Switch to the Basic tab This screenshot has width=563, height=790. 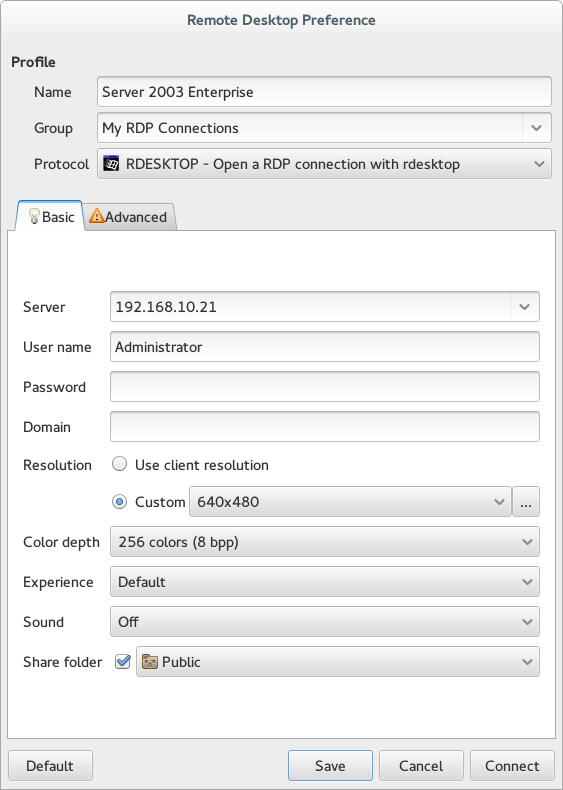click(x=50, y=217)
